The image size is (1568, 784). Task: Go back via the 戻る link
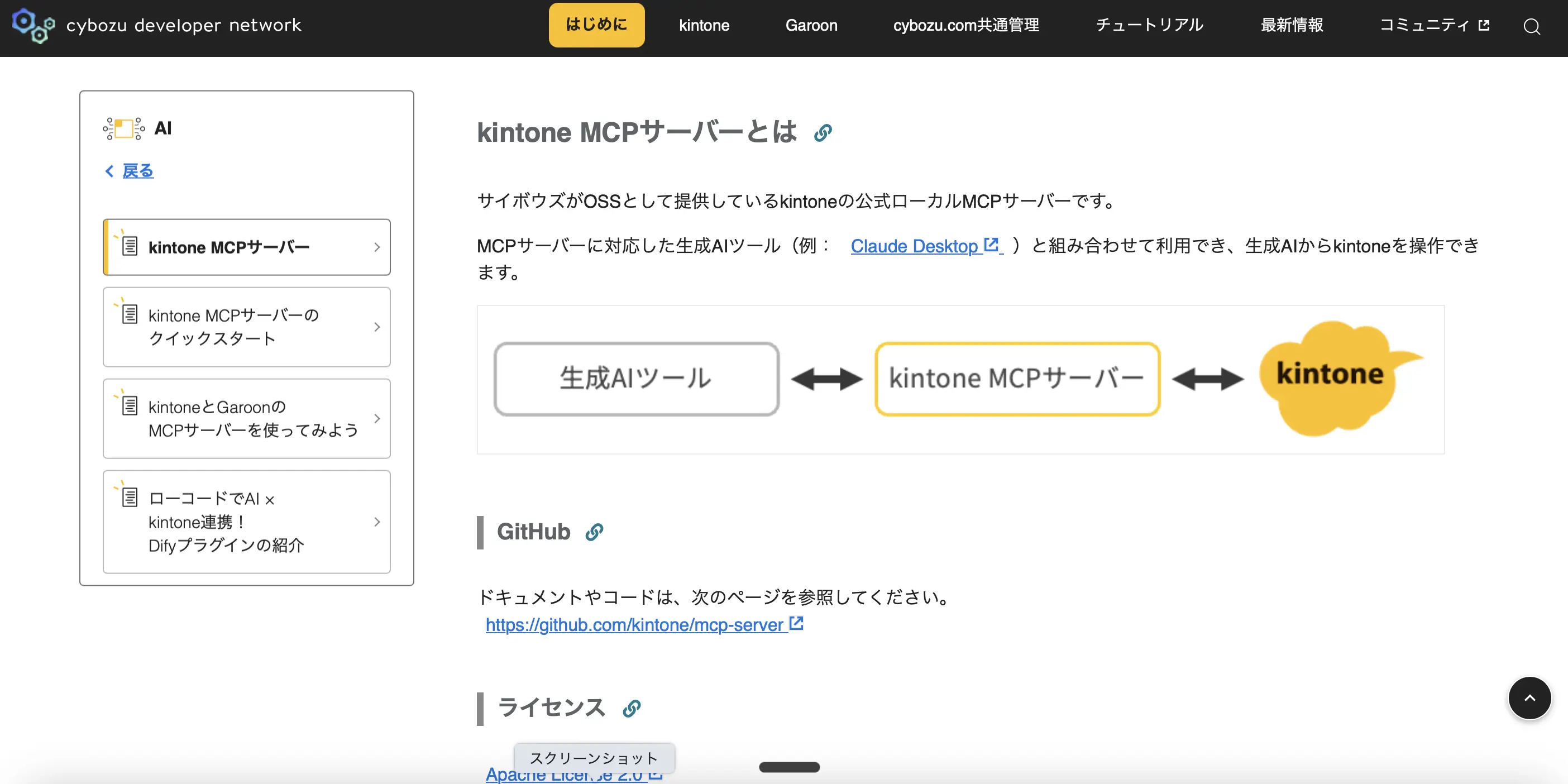tap(138, 171)
